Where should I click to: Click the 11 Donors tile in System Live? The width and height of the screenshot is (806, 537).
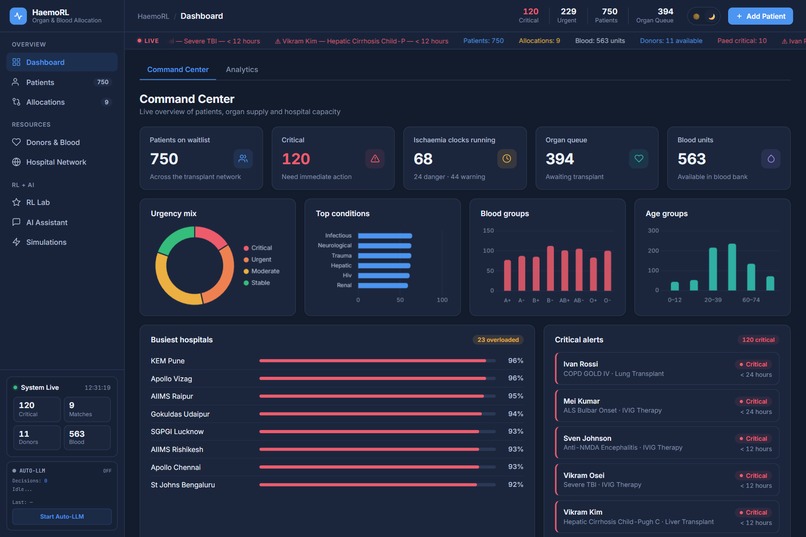[36, 437]
